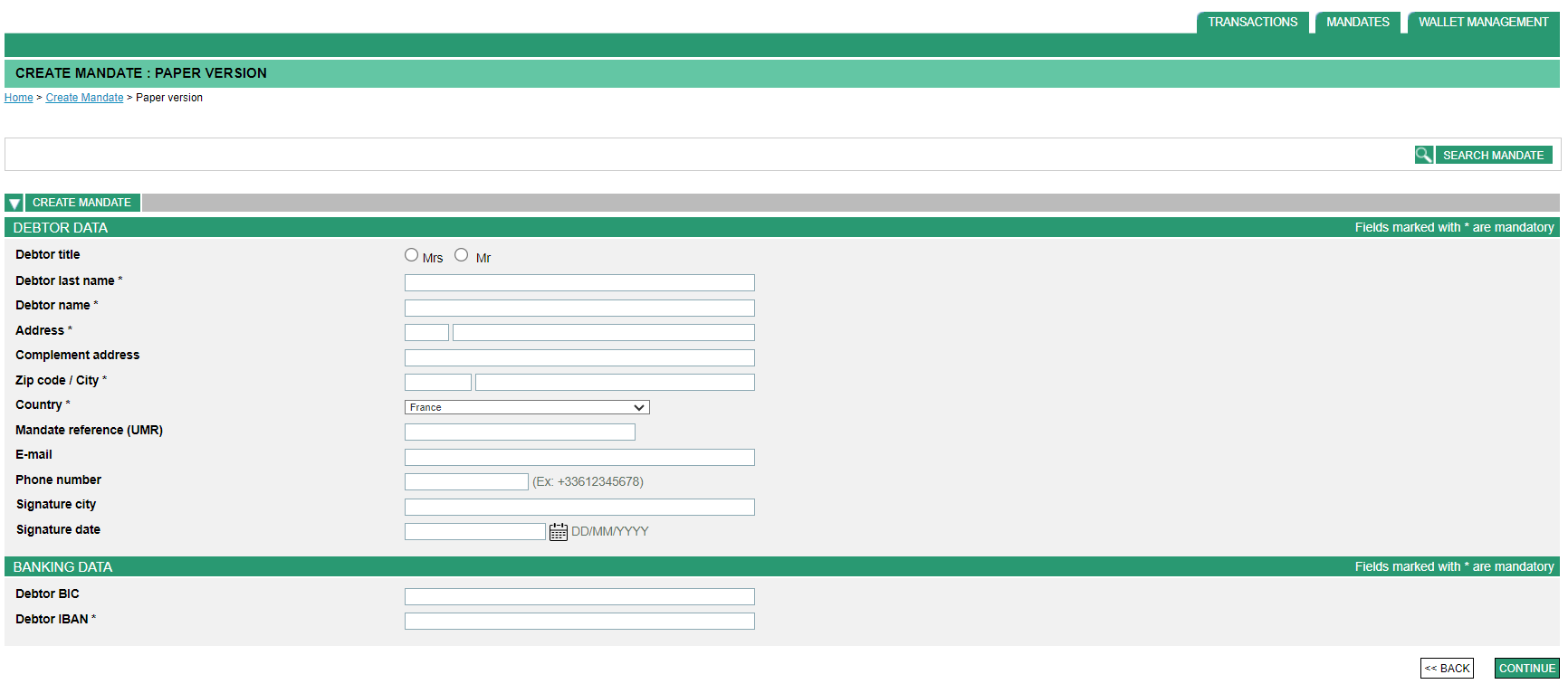Screen dimensions: 1568x684
Task: Follow the Home breadcrumb link
Action: point(19,98)
